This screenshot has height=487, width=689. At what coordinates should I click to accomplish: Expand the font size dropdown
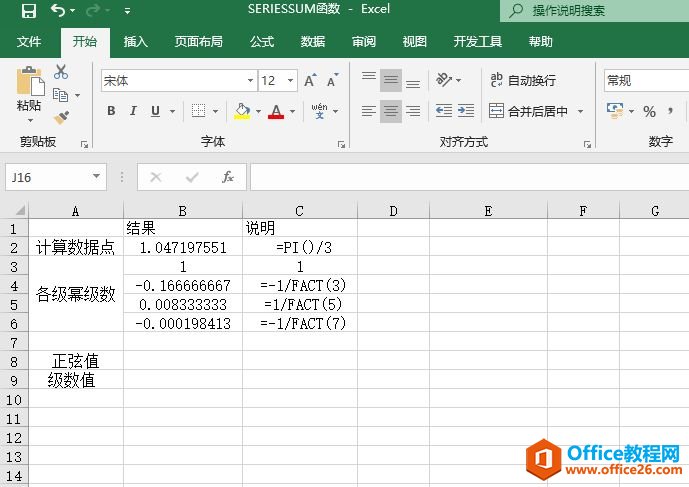289,81
